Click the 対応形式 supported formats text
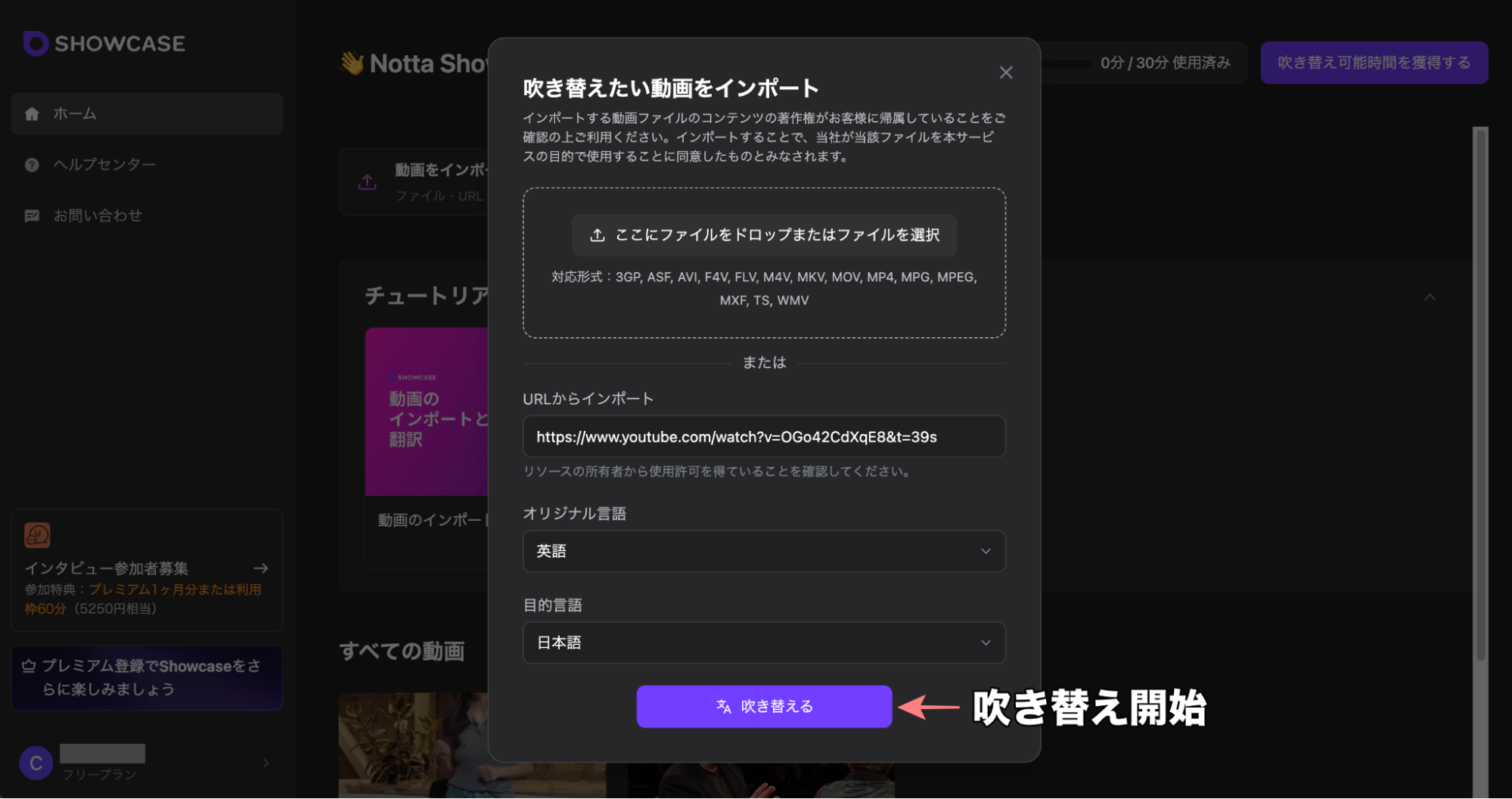 764,289
